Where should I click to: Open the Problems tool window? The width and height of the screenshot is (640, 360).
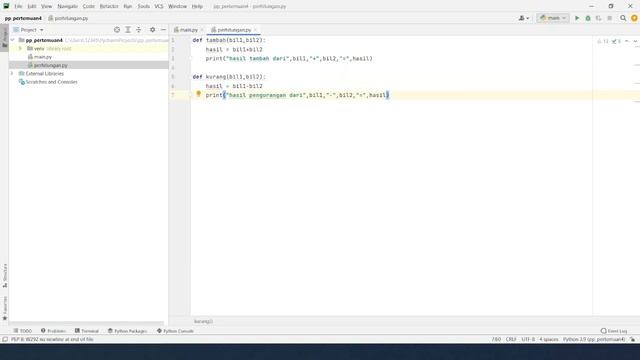tap(53, 331)
